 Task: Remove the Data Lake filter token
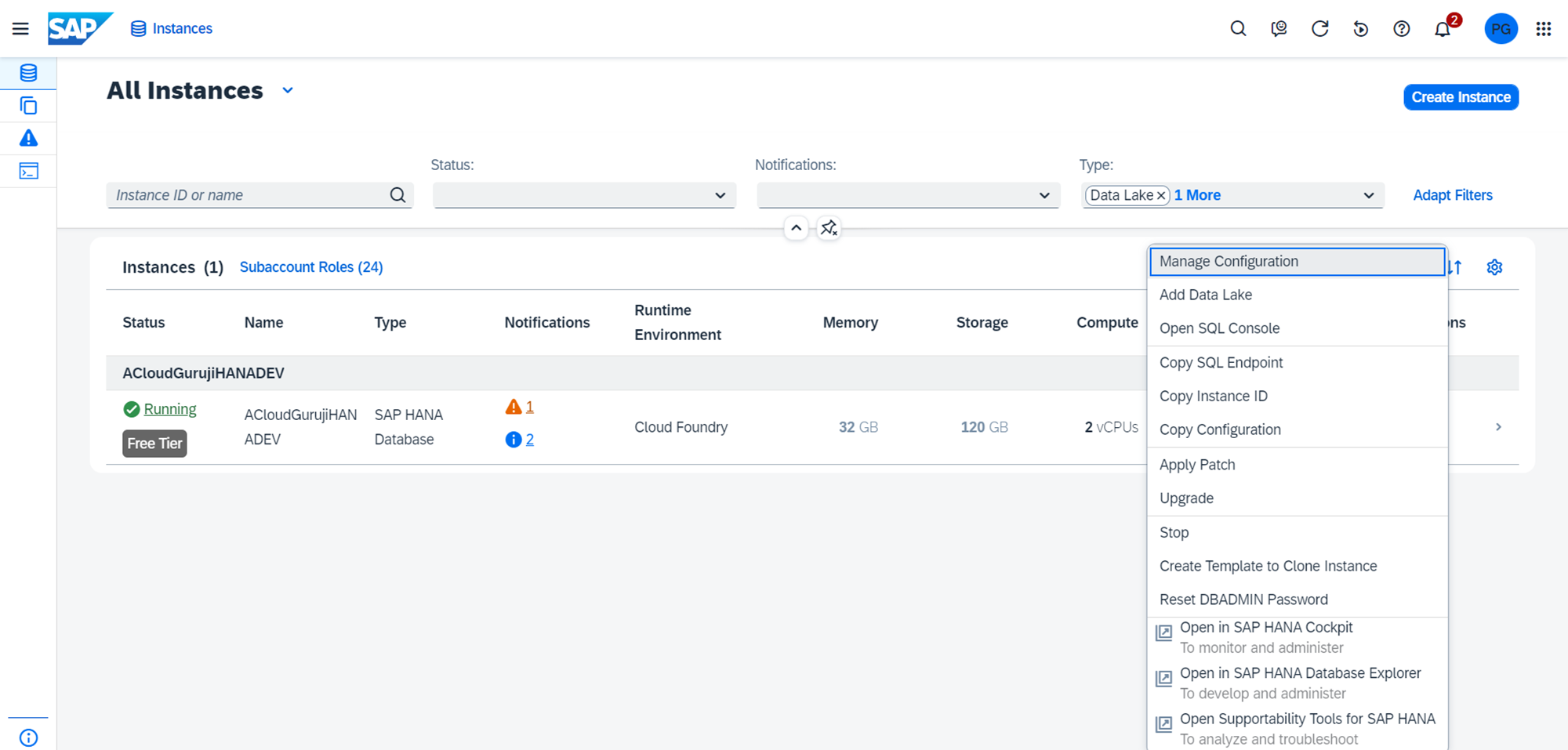1161,196
